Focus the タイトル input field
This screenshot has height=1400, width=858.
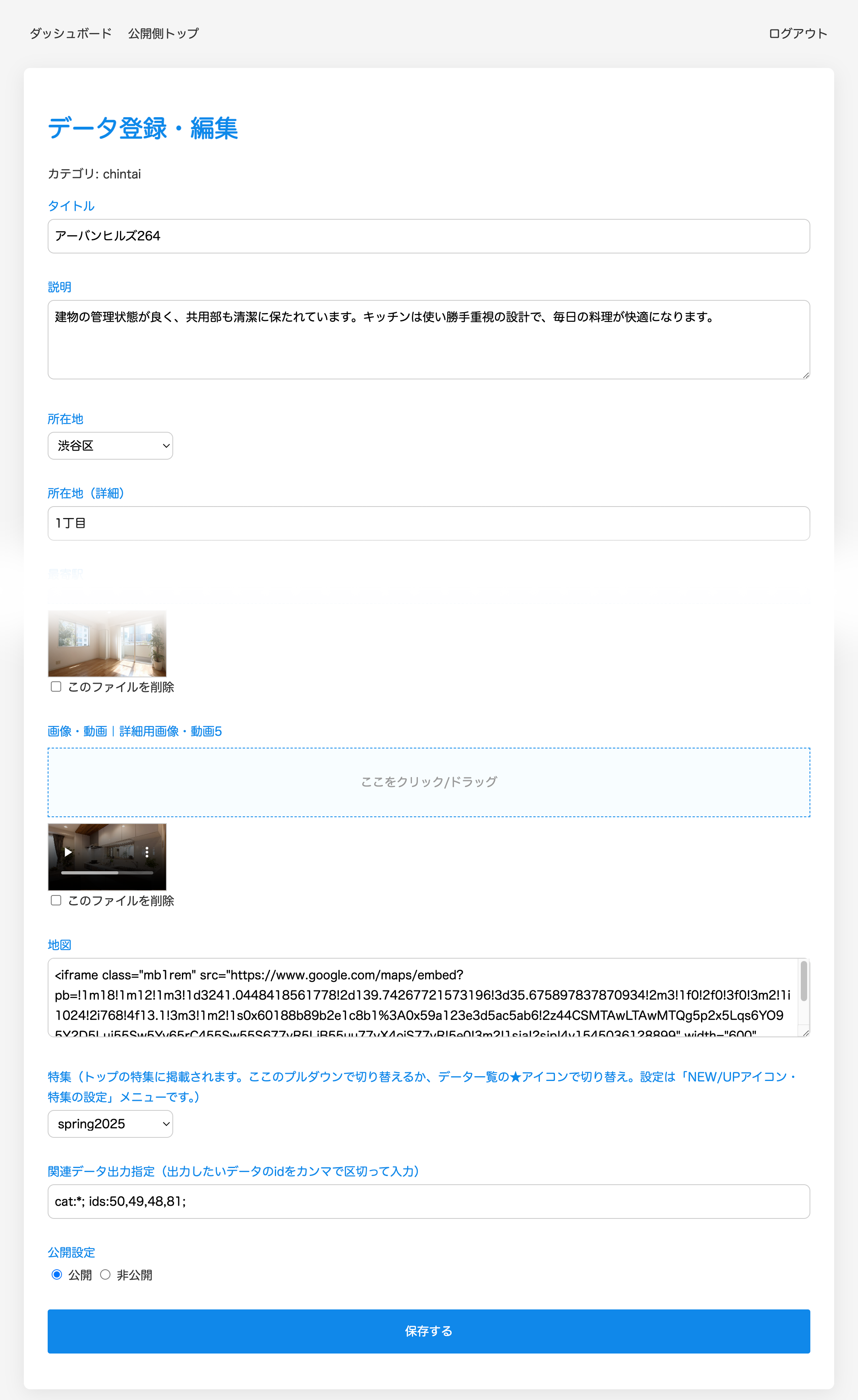[x=429, y=236]
